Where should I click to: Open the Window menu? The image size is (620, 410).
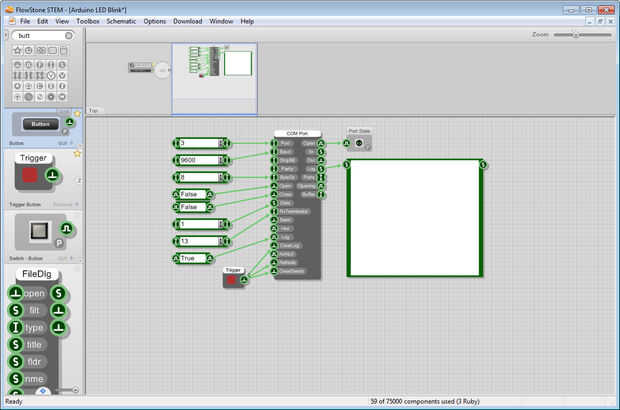(221, 21)
